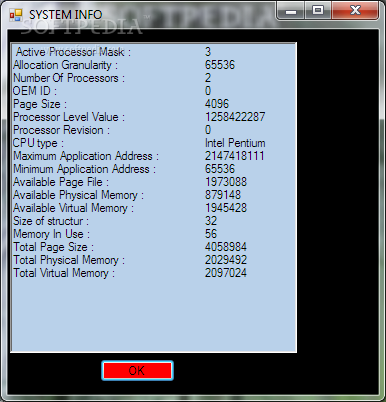
Task: Click the 'Allocation Granularity :' label
Action: coord(65,65)
